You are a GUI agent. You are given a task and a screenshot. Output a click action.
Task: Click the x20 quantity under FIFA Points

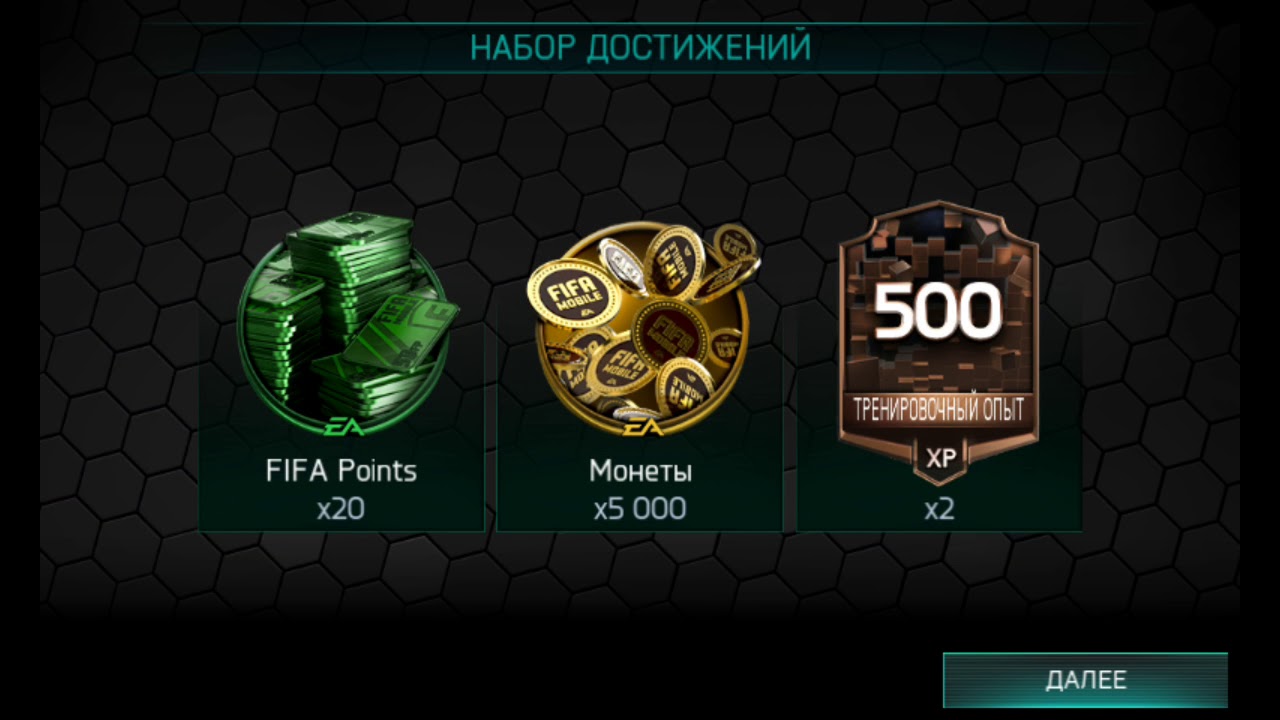(341, 509)
